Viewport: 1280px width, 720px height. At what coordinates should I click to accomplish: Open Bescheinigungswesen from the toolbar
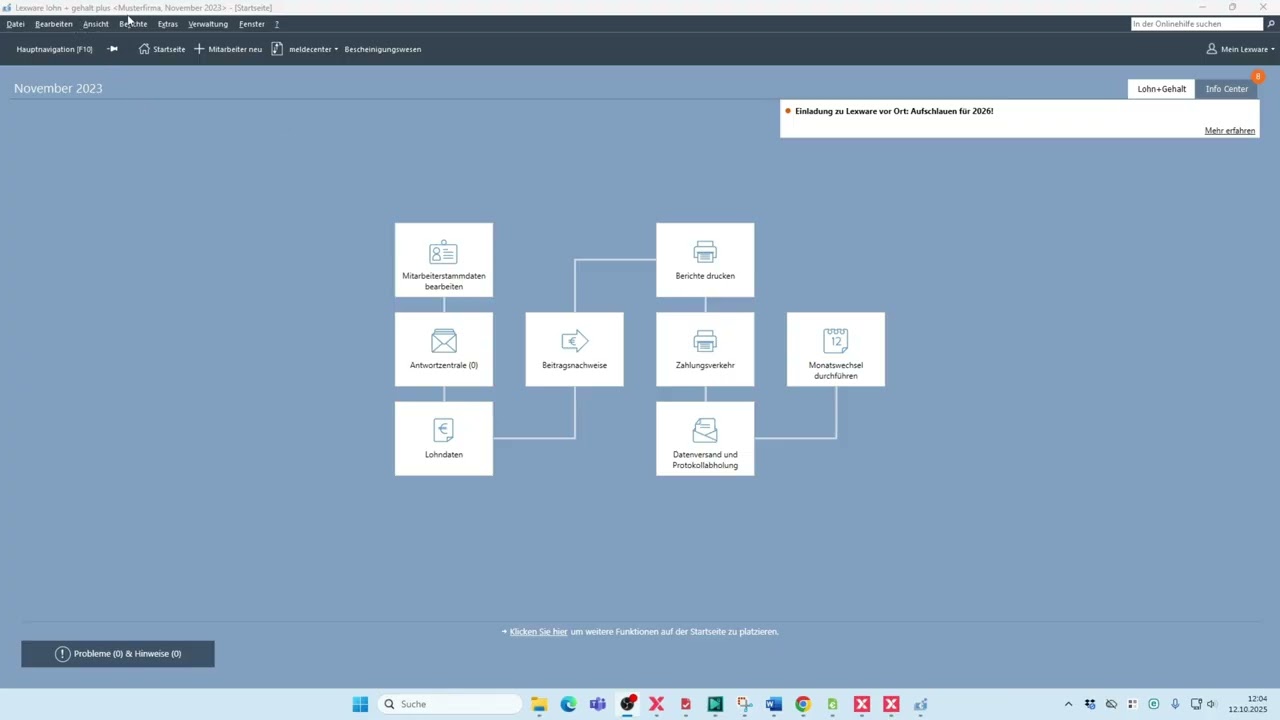(x=383, y=49)
